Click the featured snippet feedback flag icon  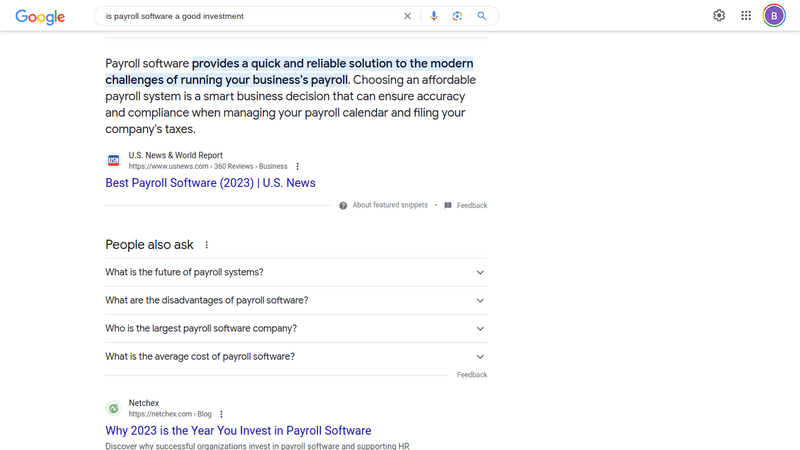[447, 206]
